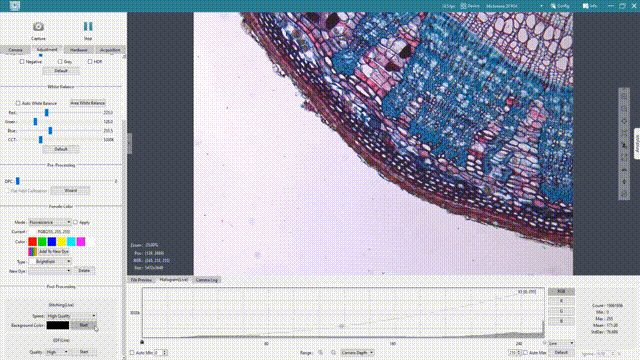This screenshot has height=360, width=640.
Task: Select the cyan color swatch
Action: [71, 242]
